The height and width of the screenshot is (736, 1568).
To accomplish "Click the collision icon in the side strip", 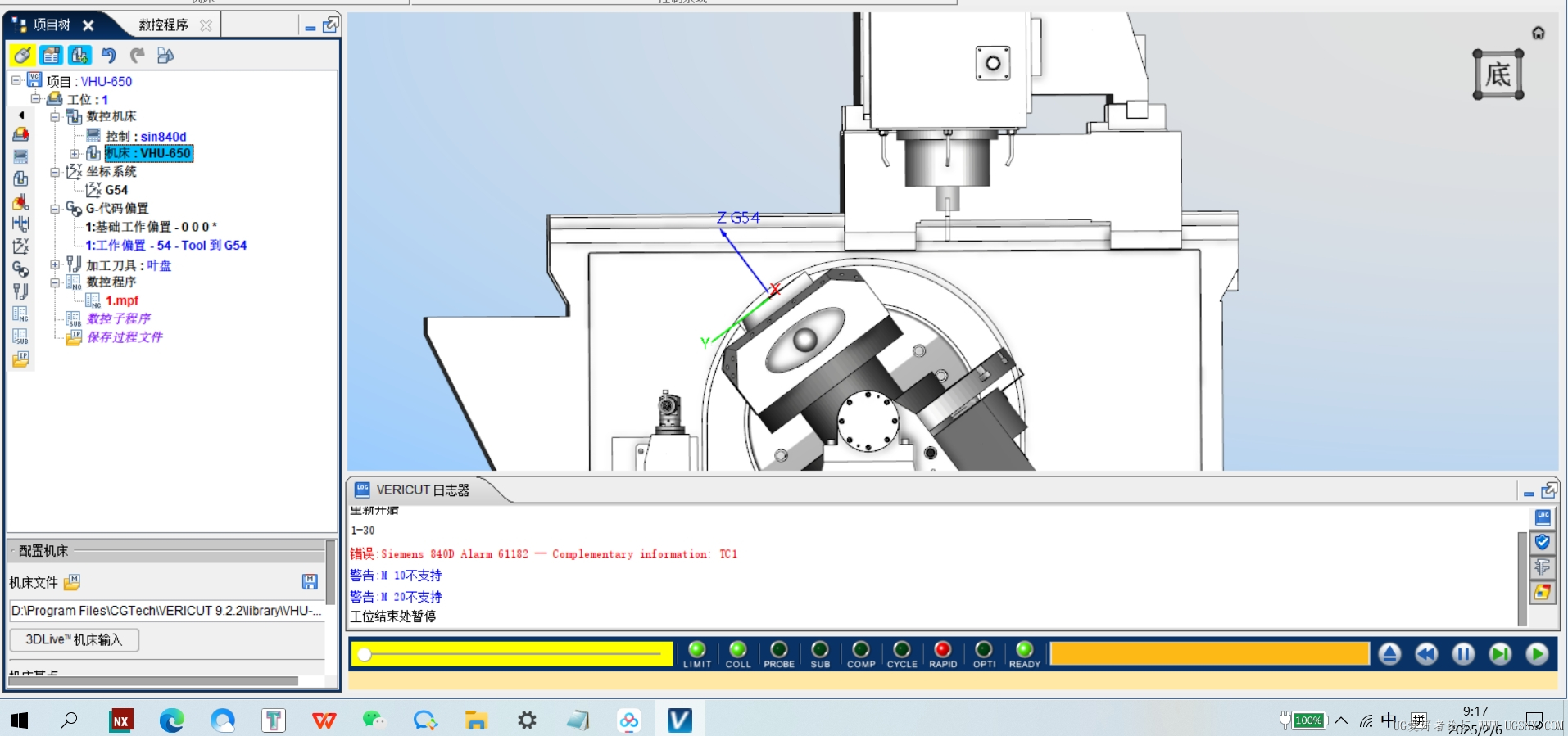I will [21, 201].
